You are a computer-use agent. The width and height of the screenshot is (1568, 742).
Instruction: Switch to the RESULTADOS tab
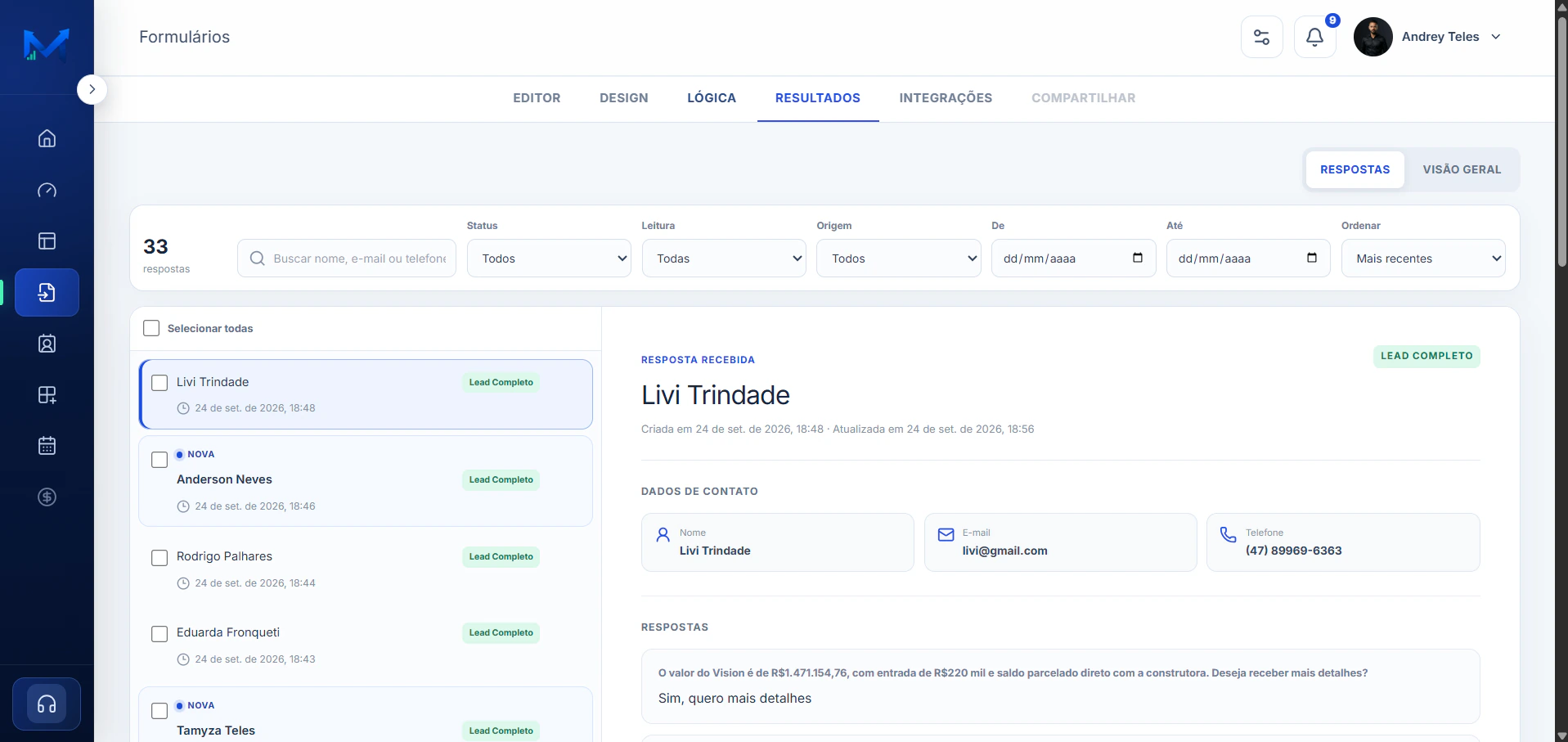tap(818, 98)
